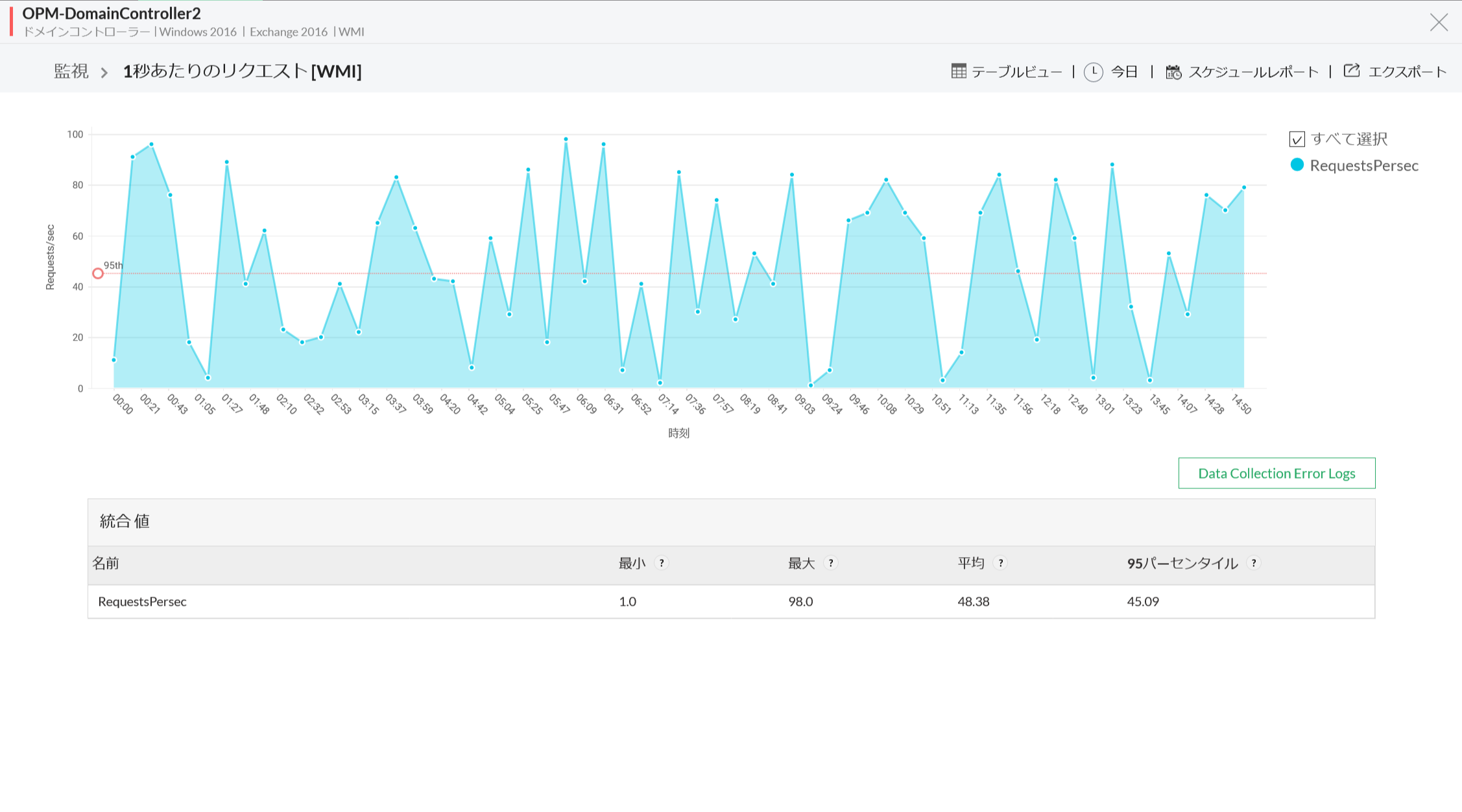Click help icon next to 最小

point(662,563)
